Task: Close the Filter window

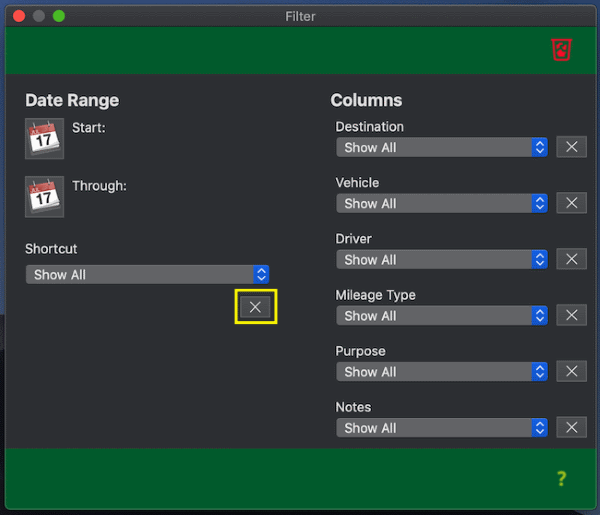Action: click(x=19, y=16)
